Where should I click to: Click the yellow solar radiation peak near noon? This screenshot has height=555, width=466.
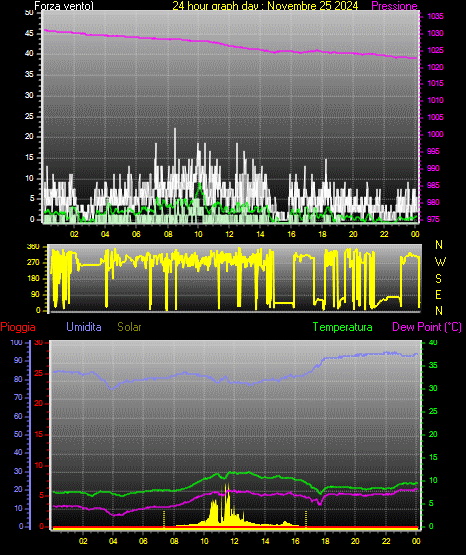coord(227,504)
